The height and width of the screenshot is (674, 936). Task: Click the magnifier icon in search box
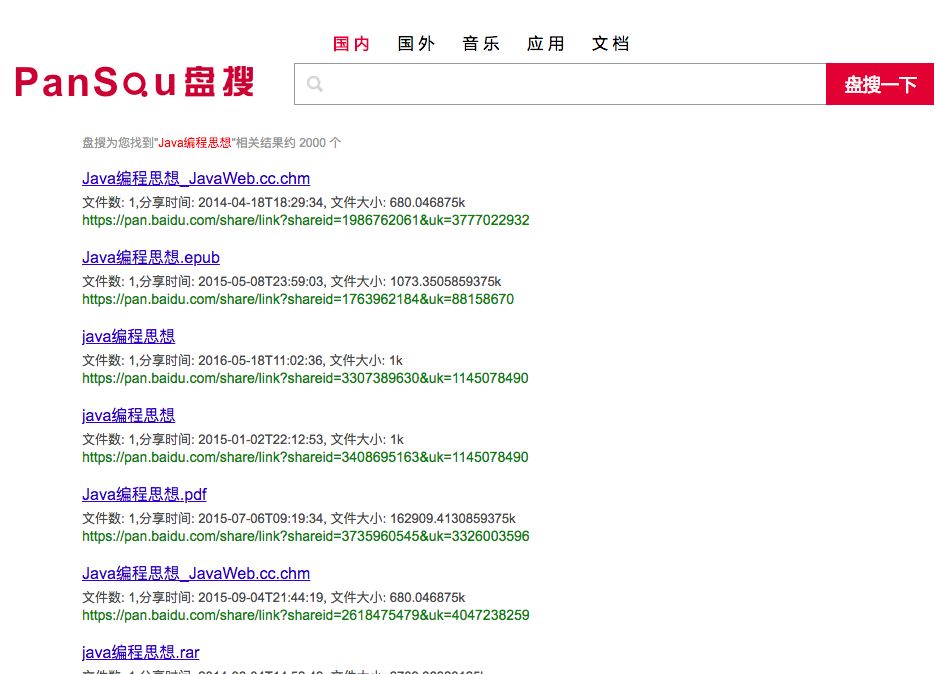point(314,84)
